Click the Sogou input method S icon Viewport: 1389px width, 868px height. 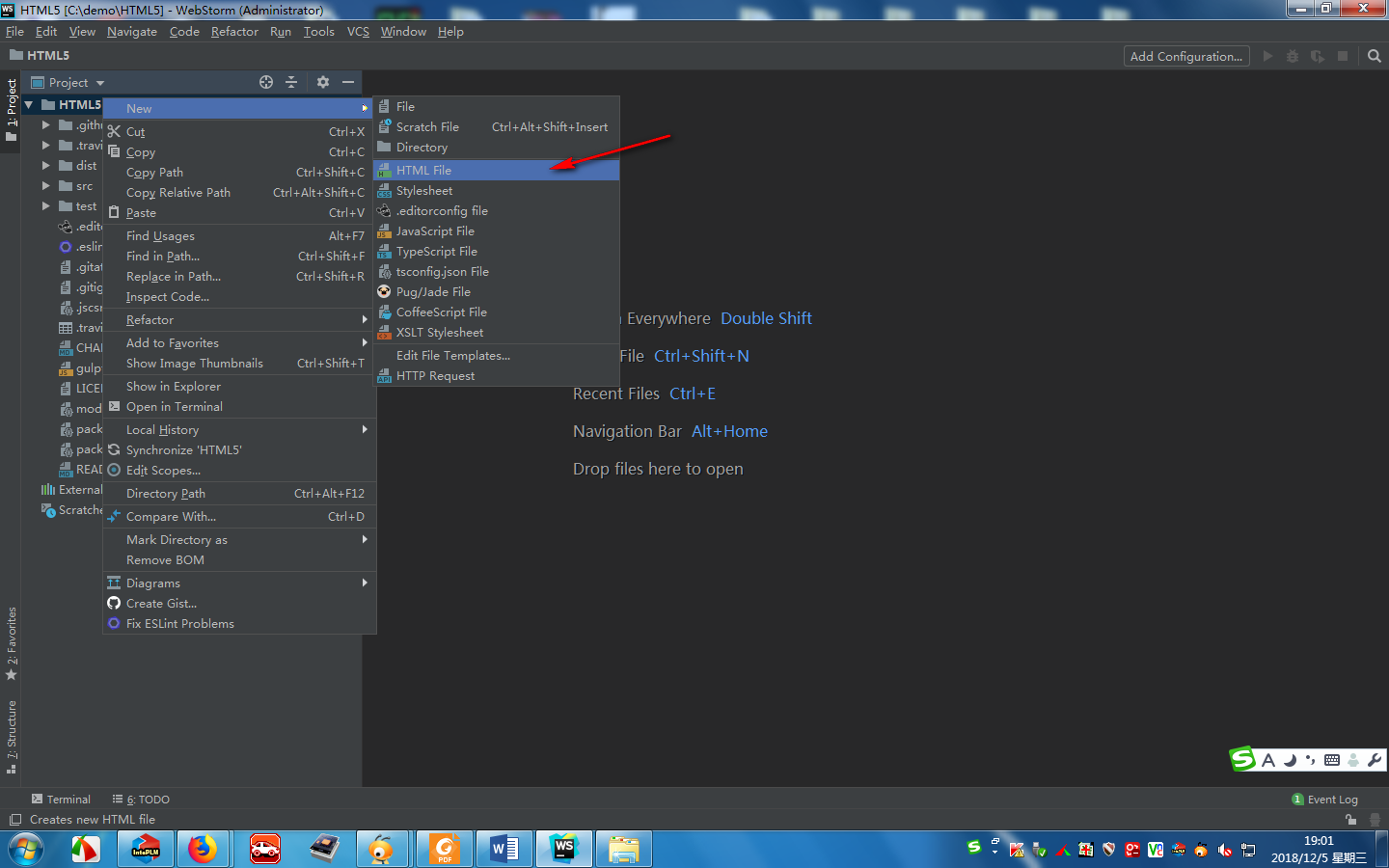1242,759
